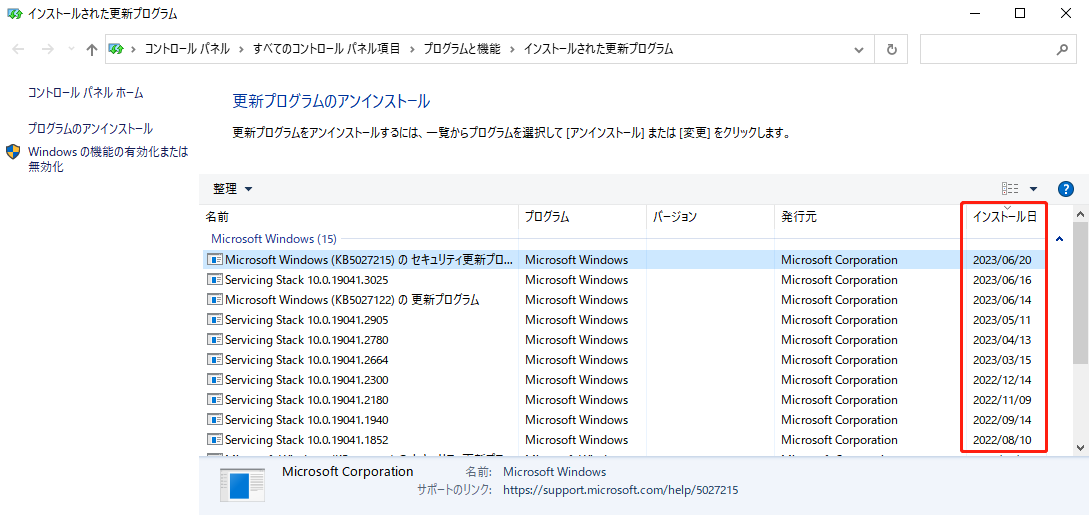Click the search magnifier icon

click(x=1062, y=49)
